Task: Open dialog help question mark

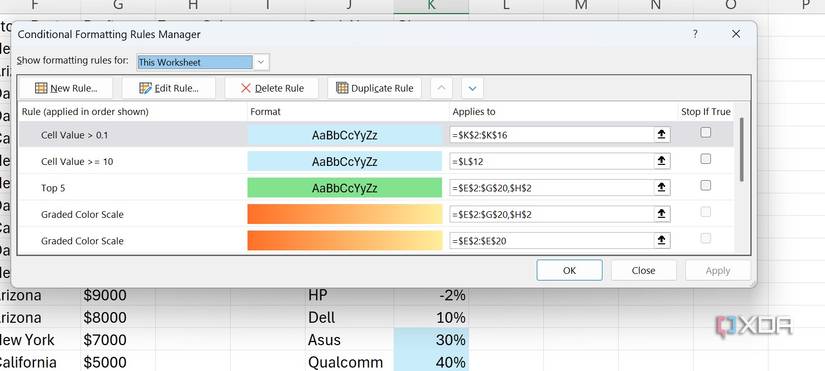Action: [x=695, y=34]
